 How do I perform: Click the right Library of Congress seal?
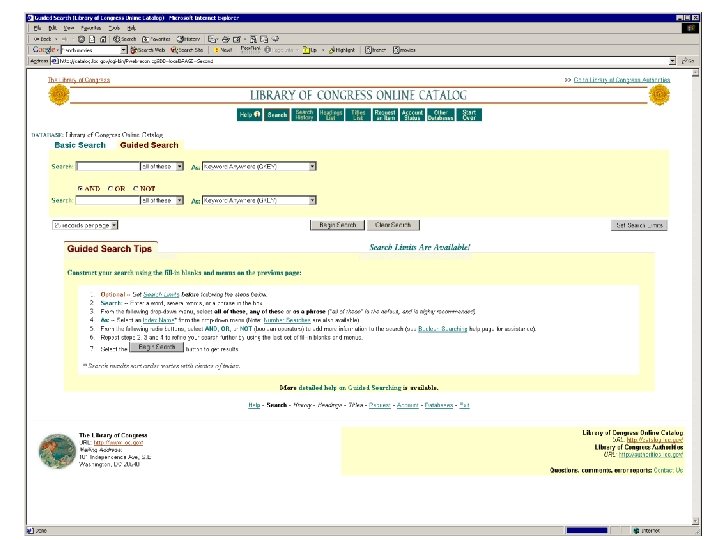[x=659, y=95]
